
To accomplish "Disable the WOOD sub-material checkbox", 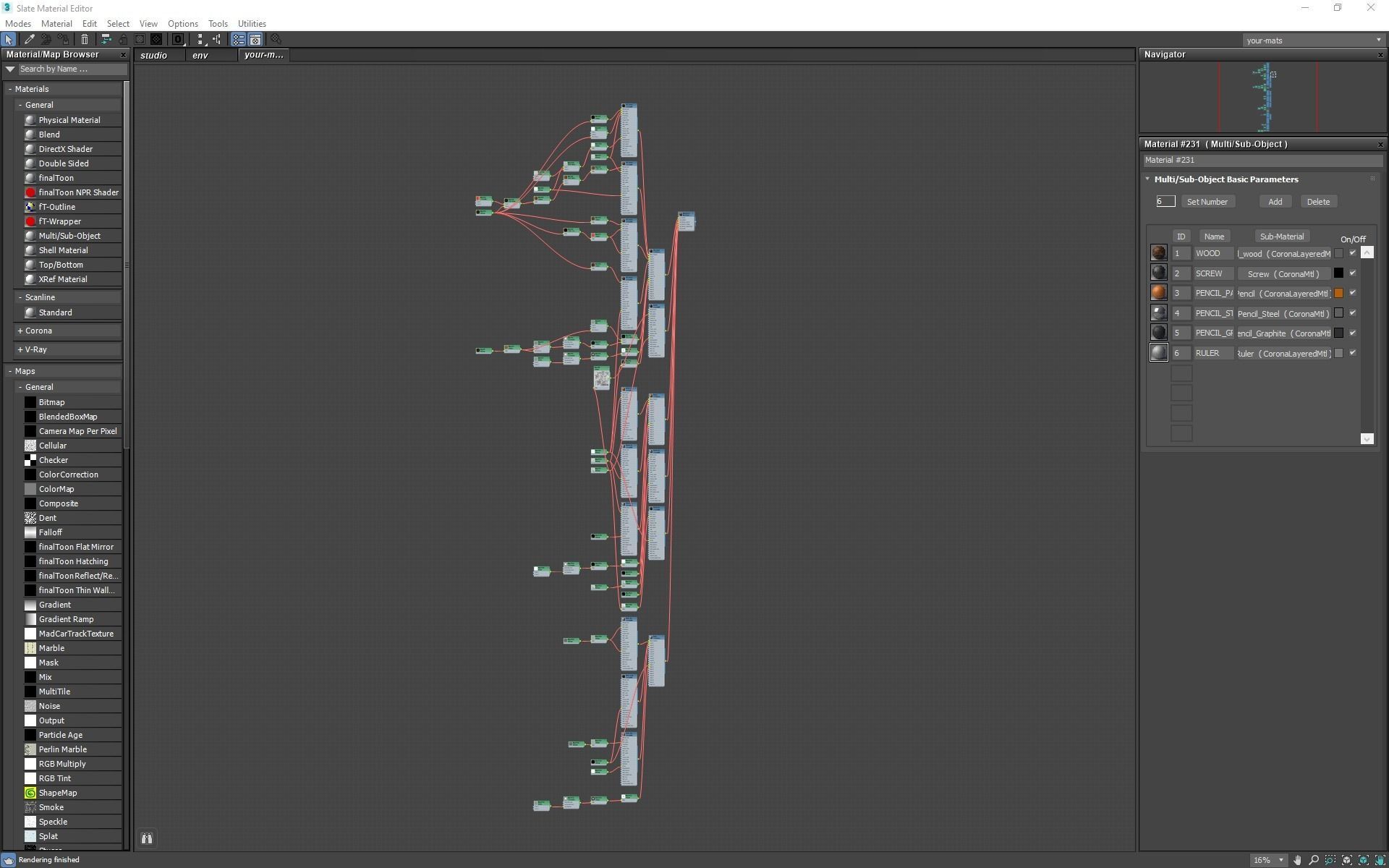I will pyautogui.click(x=1352, y=253).
